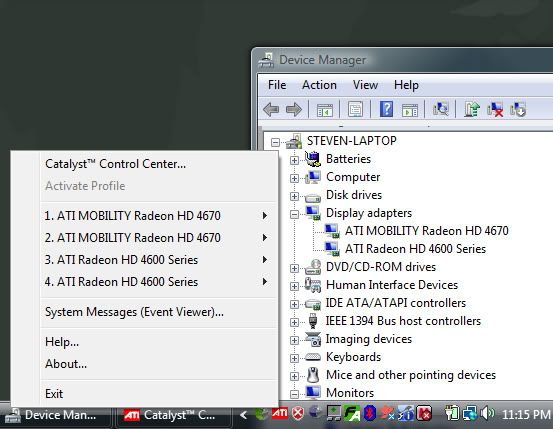
Task: Click the network connection tray icon
Action: pos(470,413)
